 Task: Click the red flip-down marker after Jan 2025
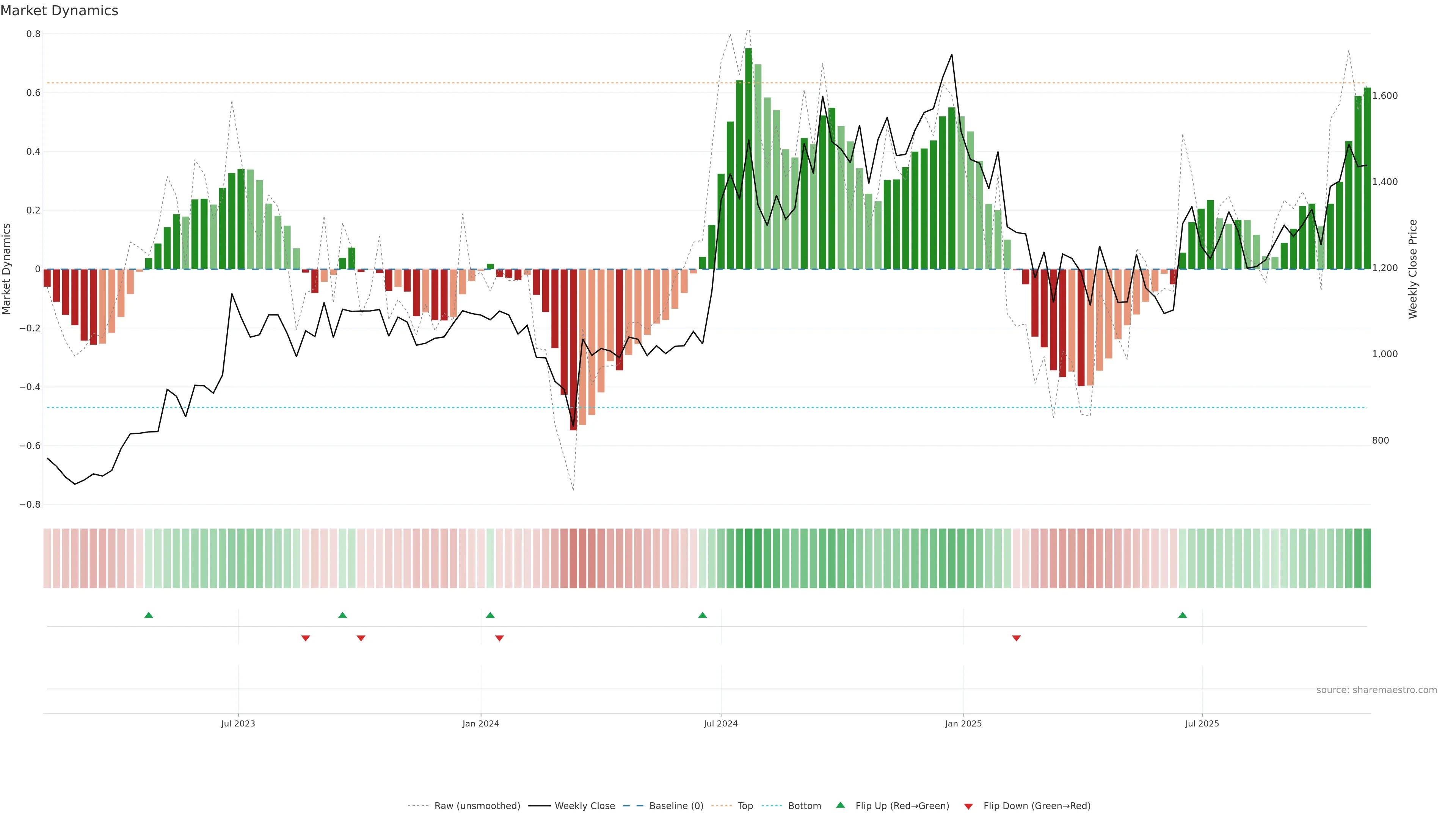pyautogui.click(x=1016, y=638)
